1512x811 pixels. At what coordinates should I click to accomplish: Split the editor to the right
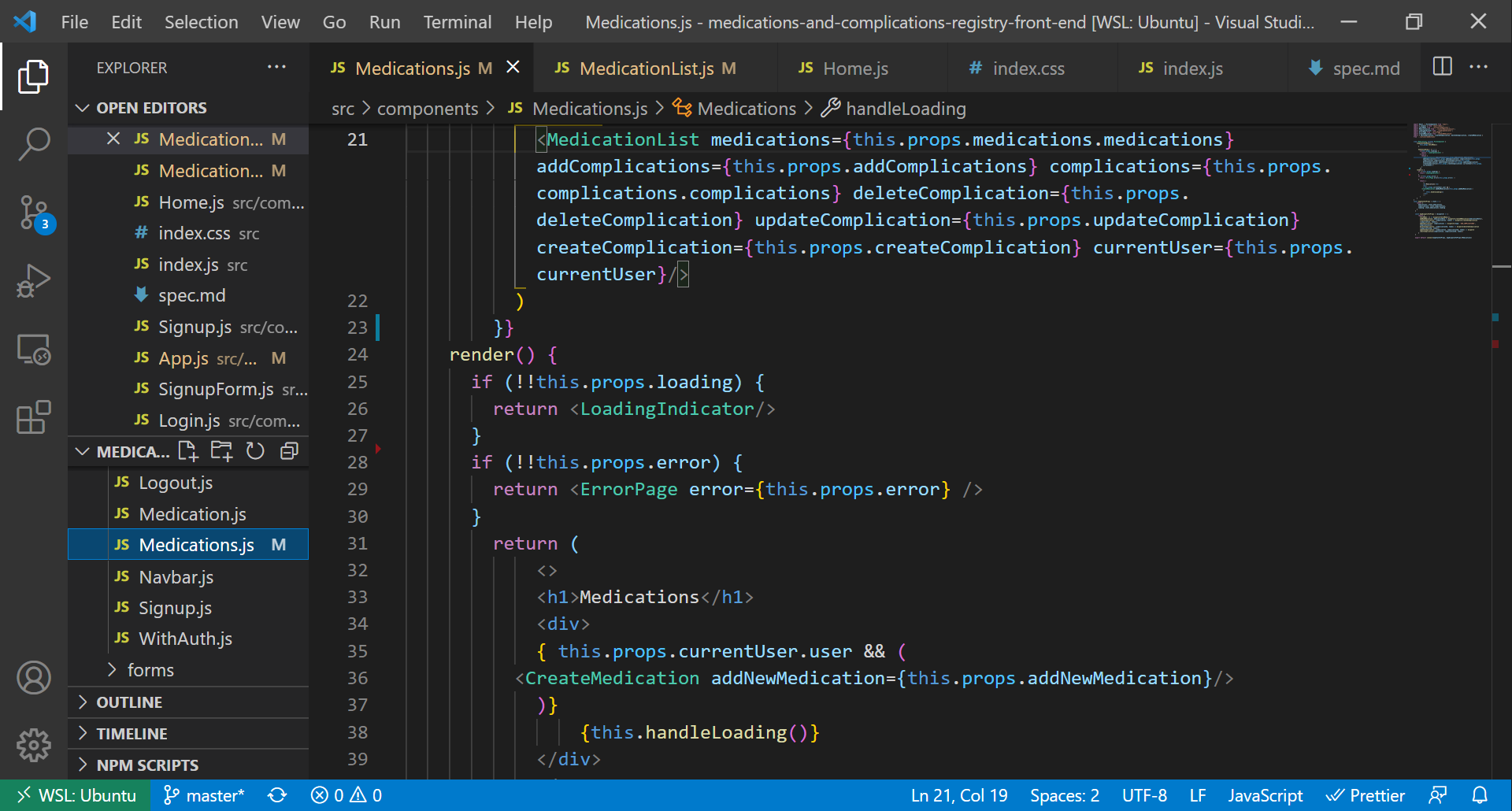point(1442,67)
